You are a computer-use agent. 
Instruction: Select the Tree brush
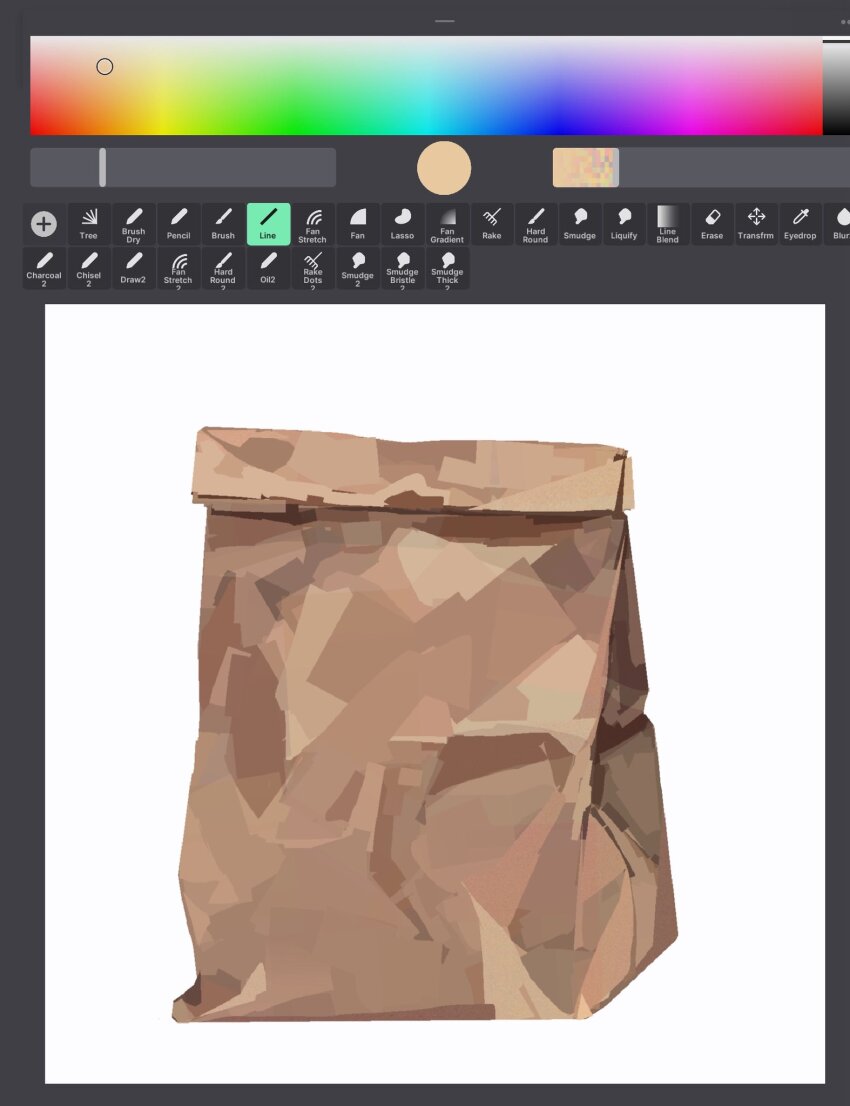89,224
